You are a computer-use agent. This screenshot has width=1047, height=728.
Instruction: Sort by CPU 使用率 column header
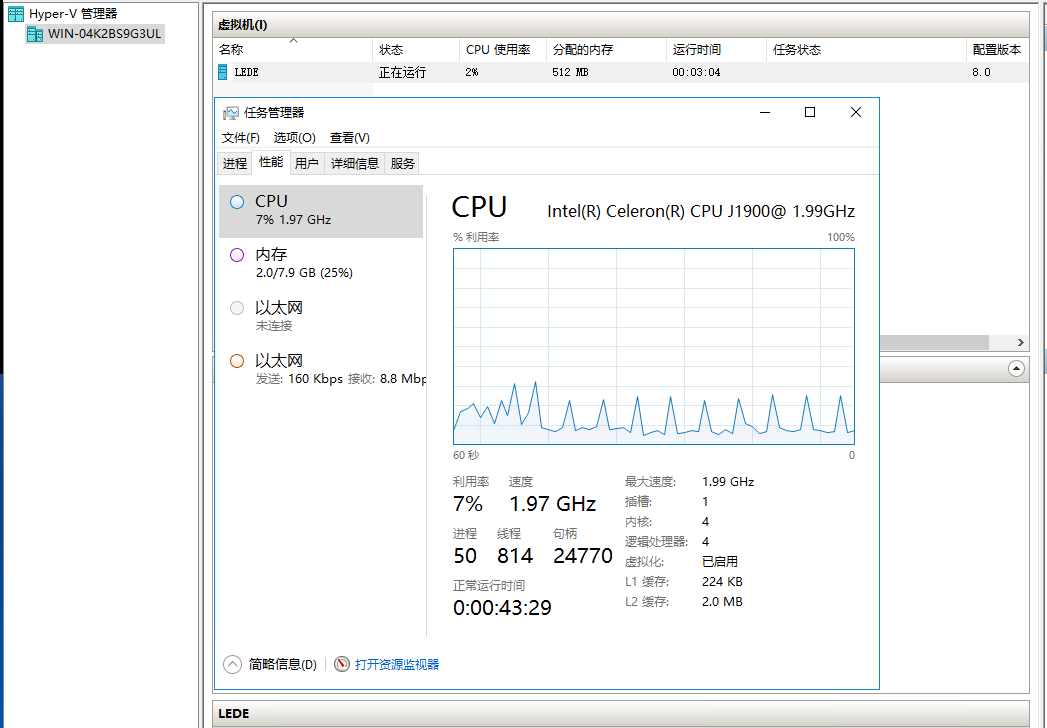503,49
